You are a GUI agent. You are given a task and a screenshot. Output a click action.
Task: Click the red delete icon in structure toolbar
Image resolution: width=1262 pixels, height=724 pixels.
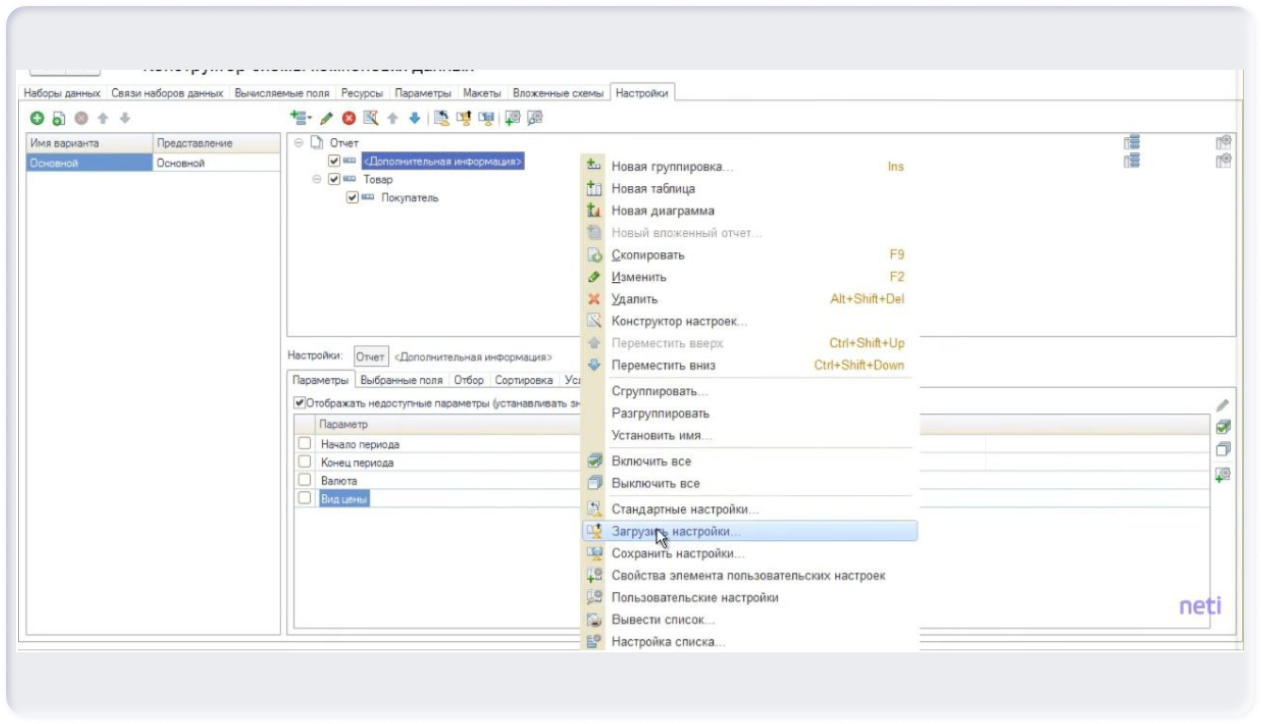[x=349, y=118]
